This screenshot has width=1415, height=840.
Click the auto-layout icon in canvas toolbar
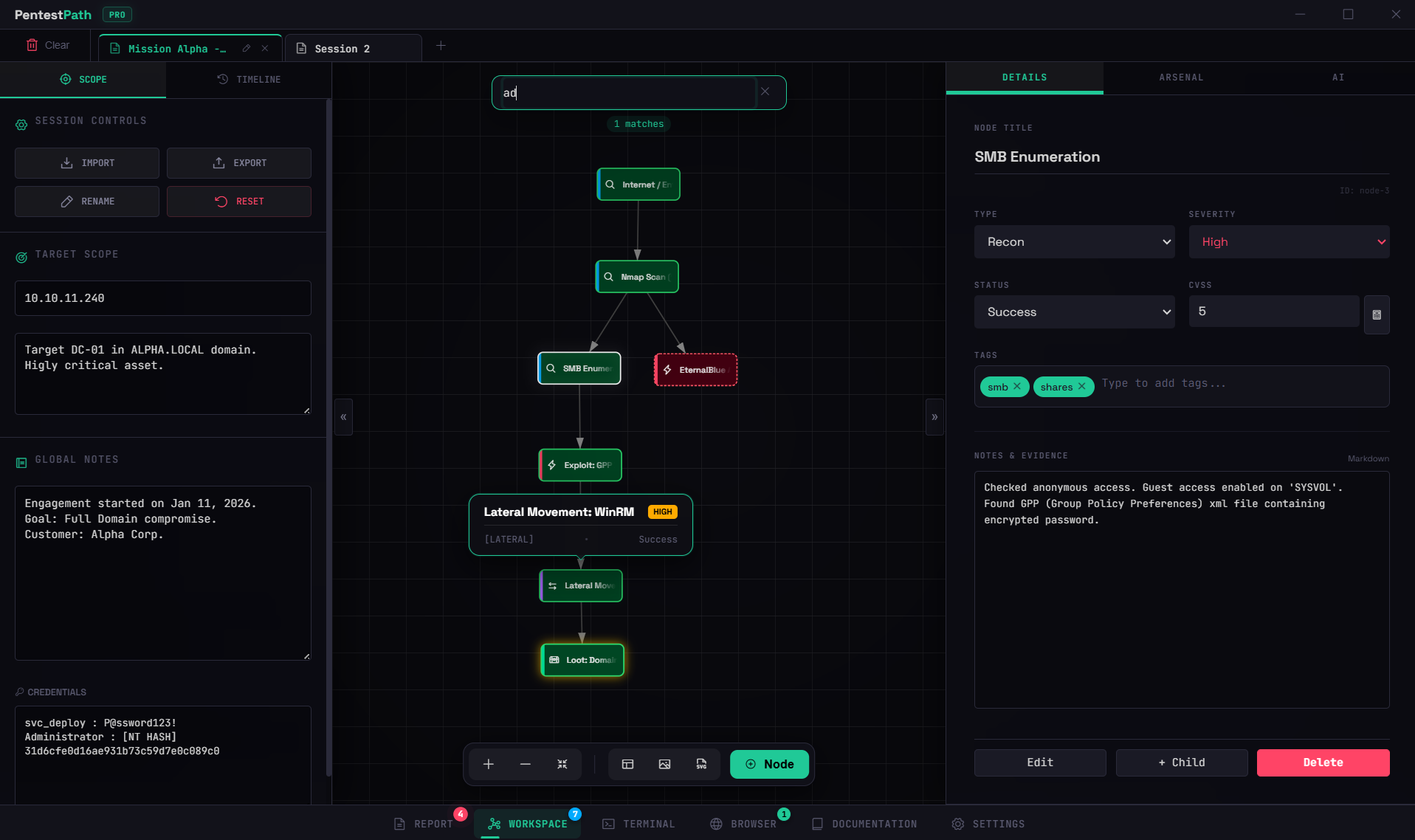click(627, 764)
